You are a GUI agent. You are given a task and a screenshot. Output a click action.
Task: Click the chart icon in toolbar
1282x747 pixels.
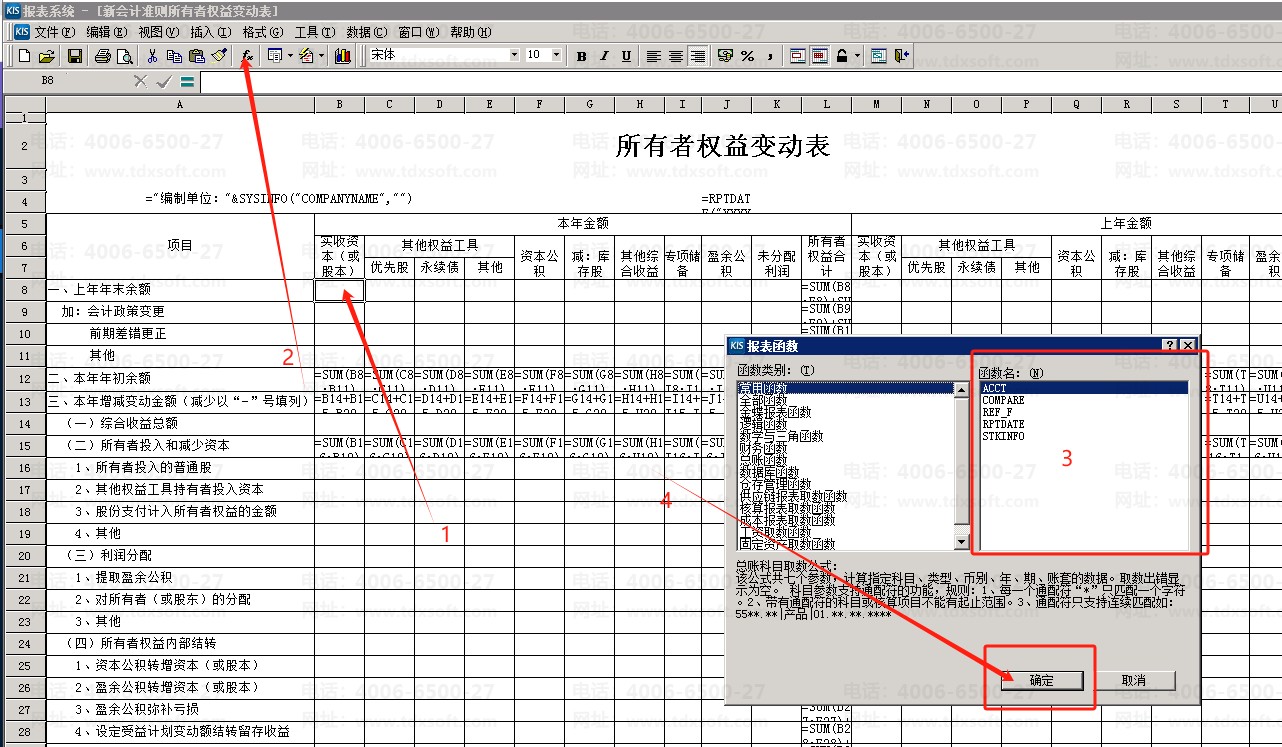click(343, 56)
